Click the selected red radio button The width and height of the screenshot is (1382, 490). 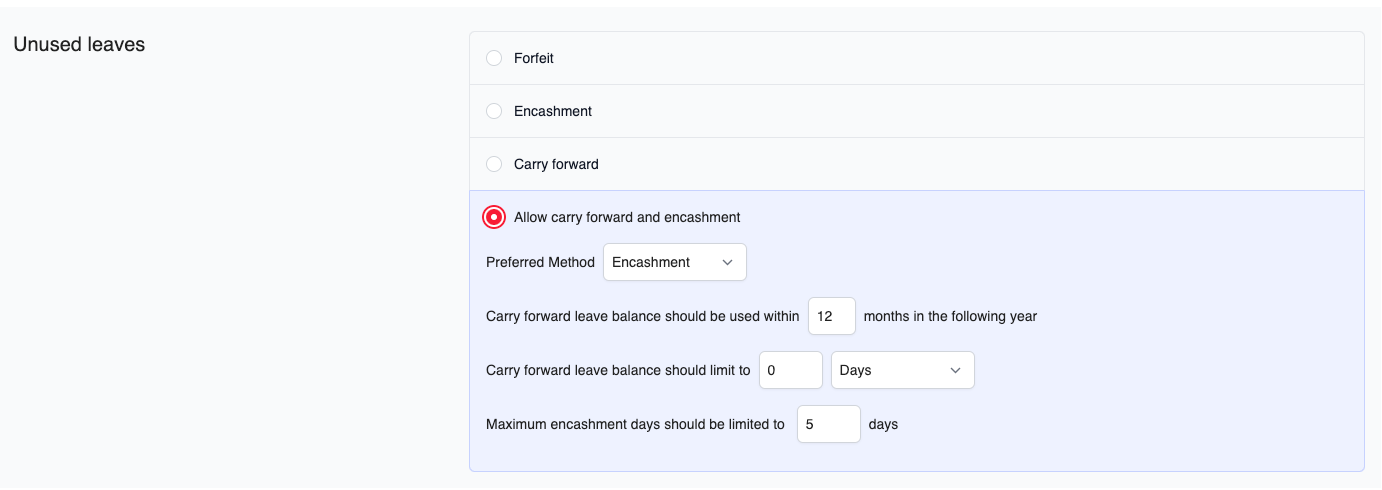494,217
